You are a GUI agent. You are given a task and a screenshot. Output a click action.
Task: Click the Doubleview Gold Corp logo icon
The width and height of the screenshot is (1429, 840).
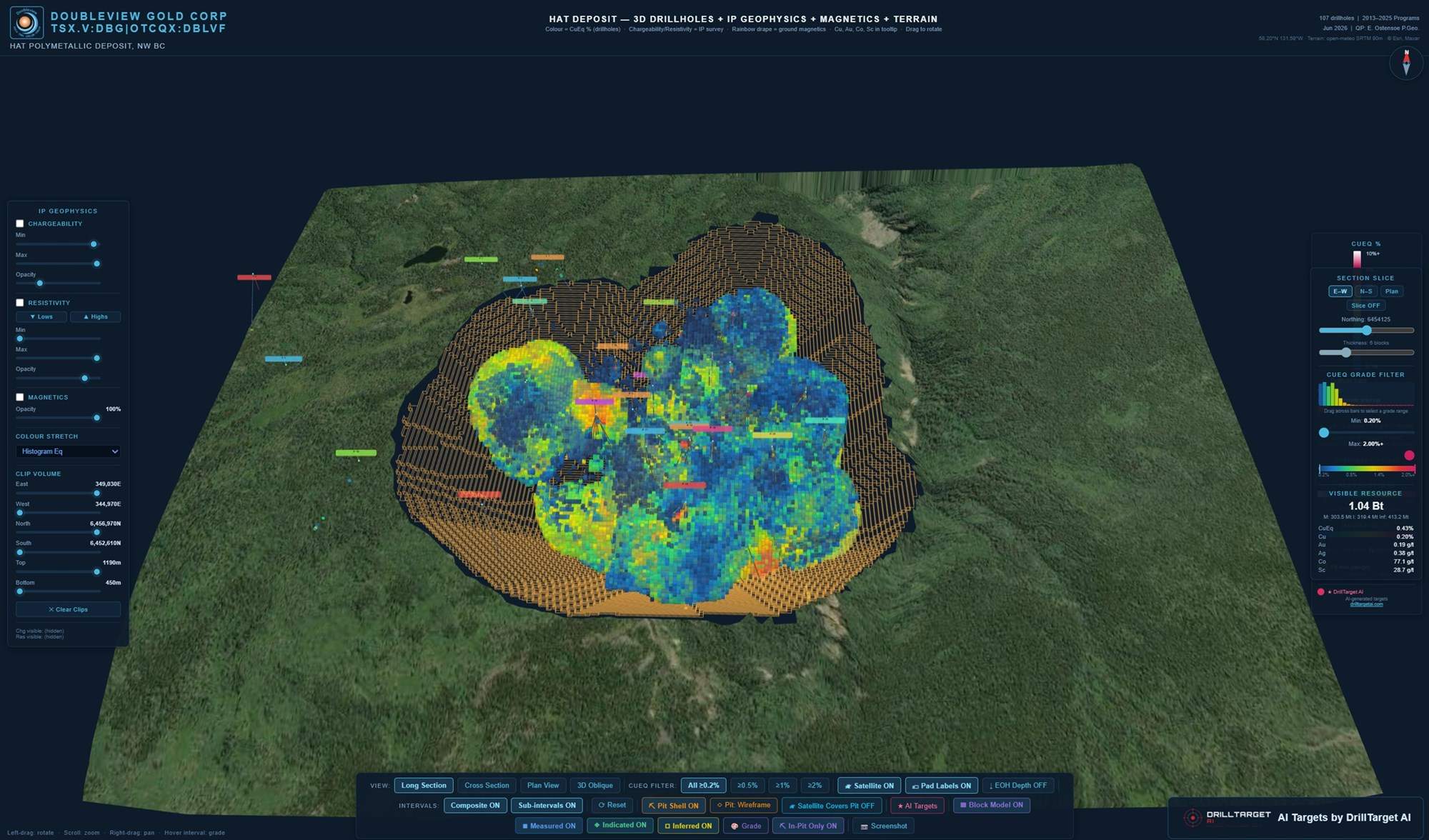pyautogui.click(x=26, y=22)
